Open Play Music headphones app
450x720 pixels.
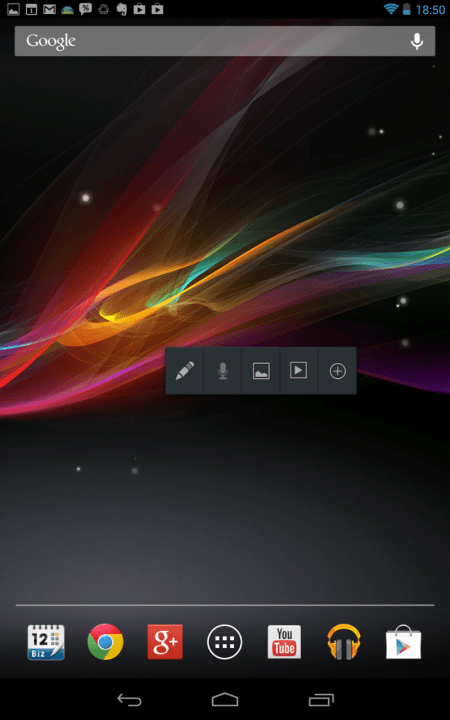click(x=344, y=642)
